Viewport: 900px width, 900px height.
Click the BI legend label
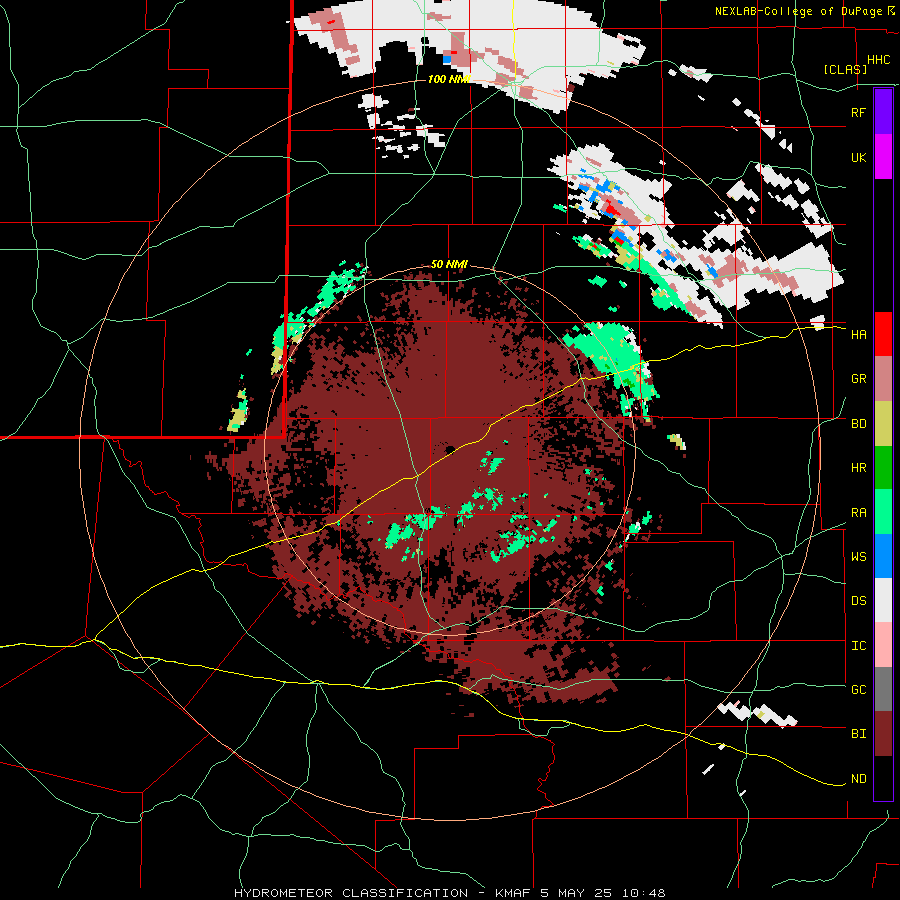(858, 734)
